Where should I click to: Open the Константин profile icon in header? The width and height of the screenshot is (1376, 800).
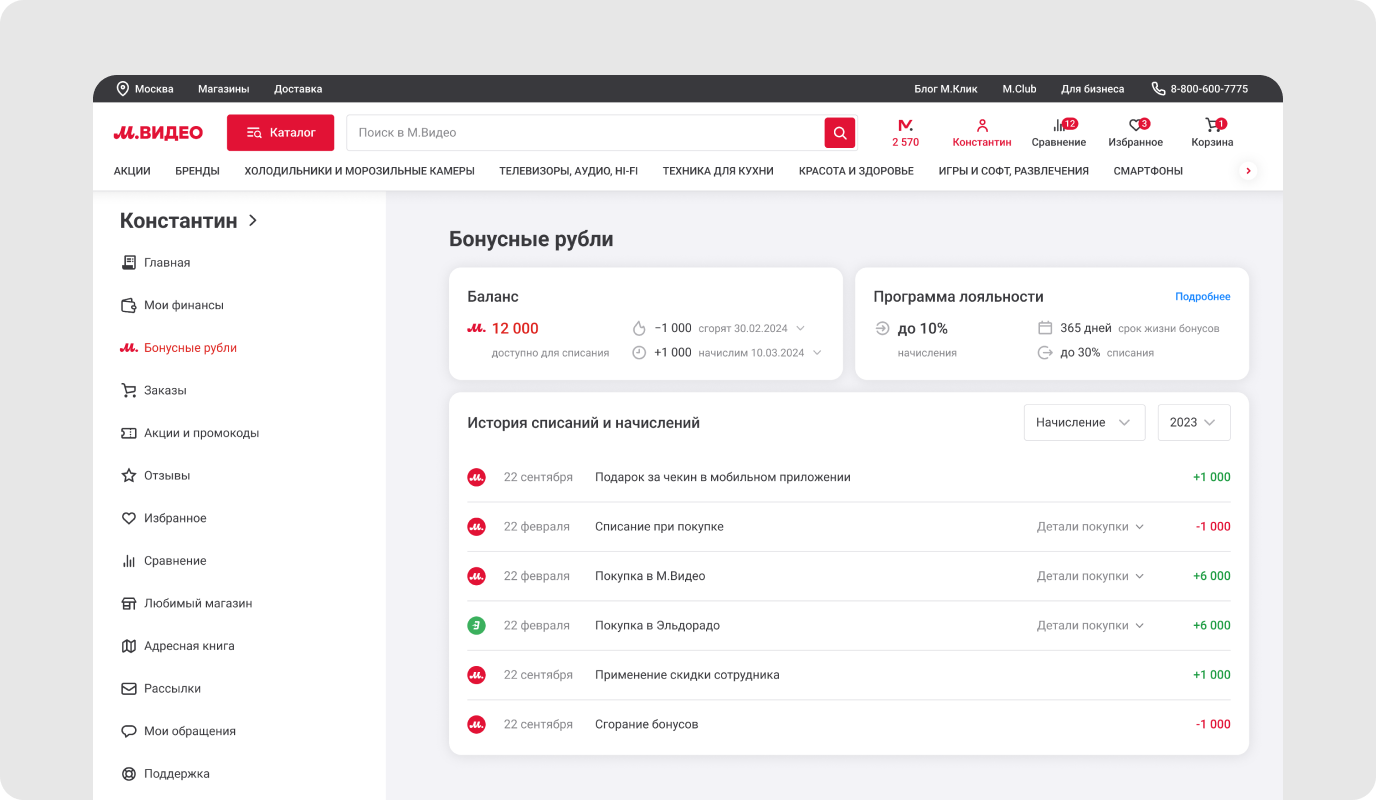(982, 132)
